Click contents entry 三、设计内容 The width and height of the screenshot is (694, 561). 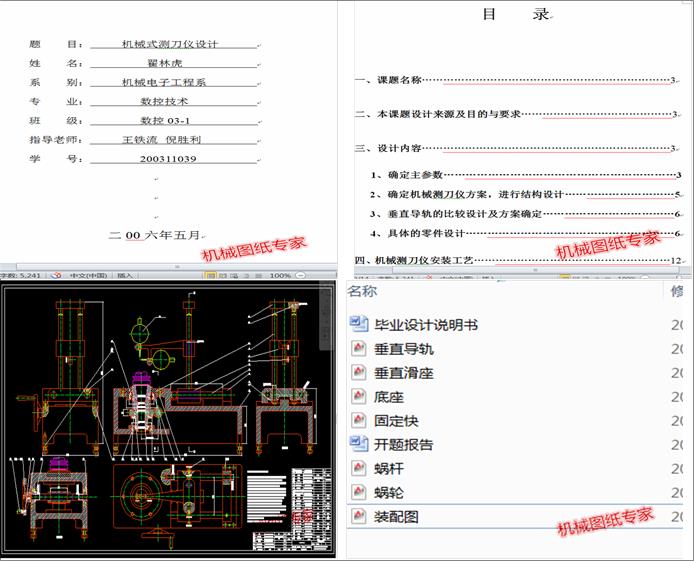tap(517, 148)
